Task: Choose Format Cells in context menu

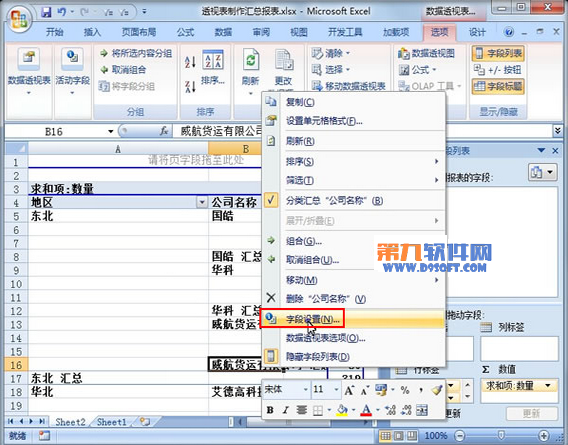Action: (353, 121)
